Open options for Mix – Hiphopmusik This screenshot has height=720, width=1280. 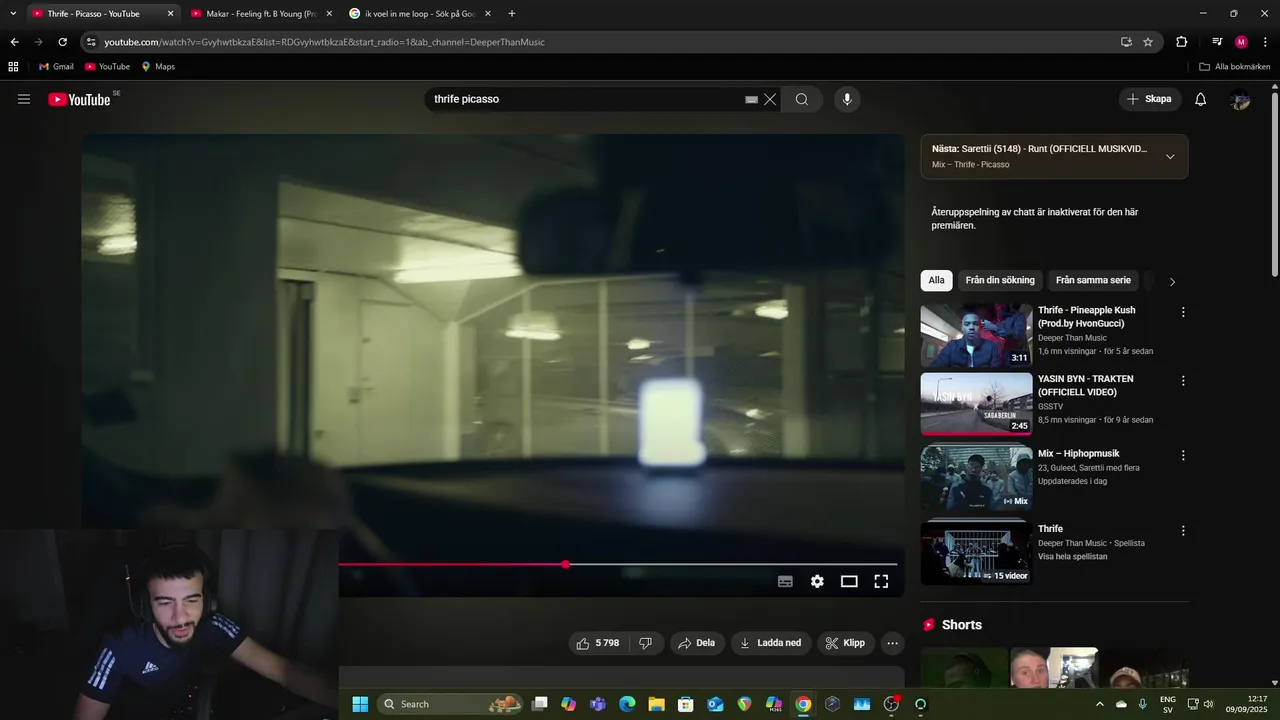tap(1183, 455)
